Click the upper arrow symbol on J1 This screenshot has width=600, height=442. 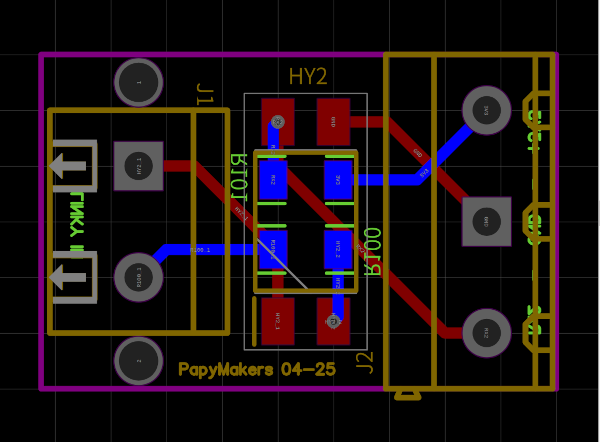click(x=68, y=166)
